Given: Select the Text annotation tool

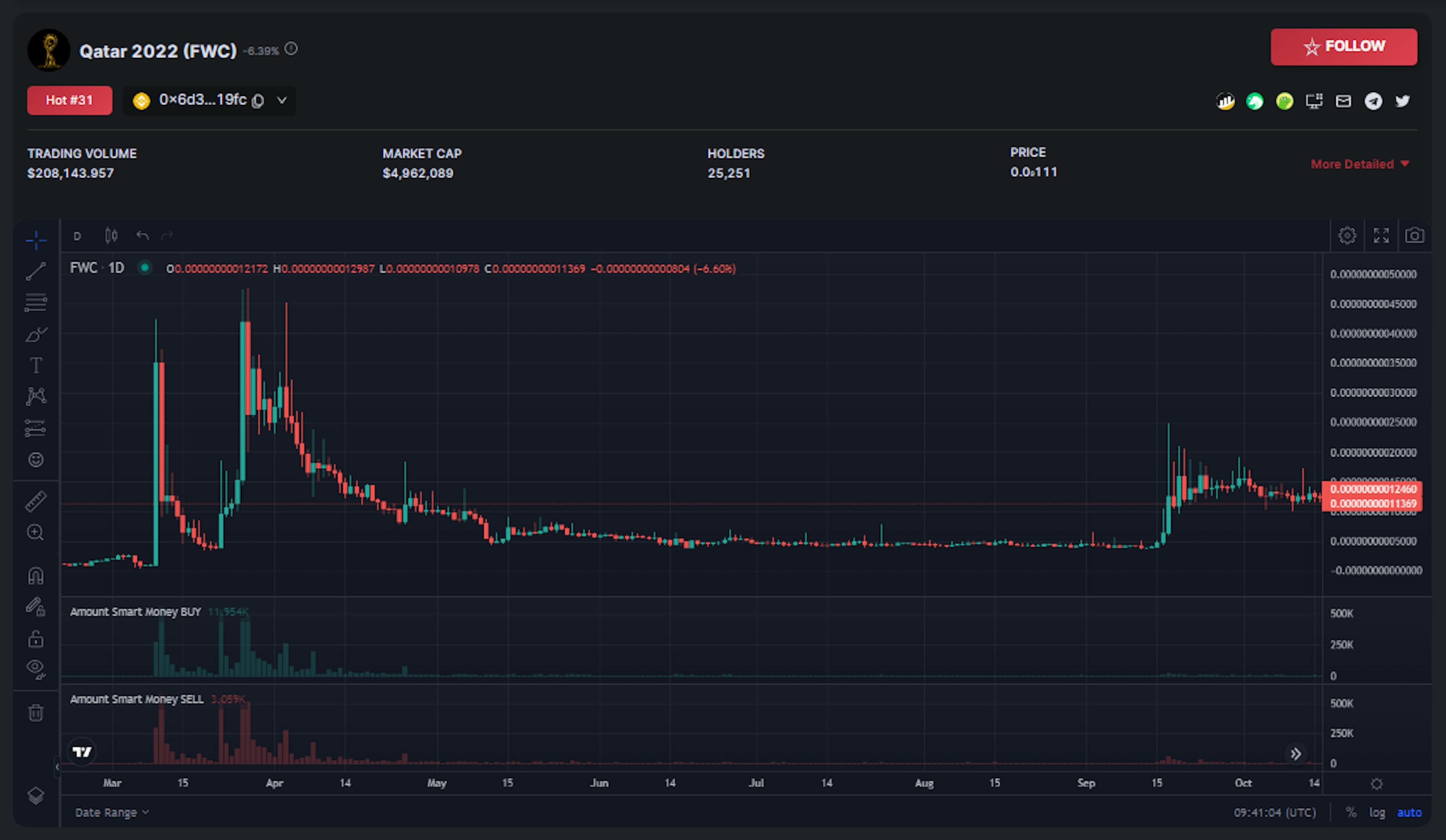Looking at the screenshot, I should 35,365.
